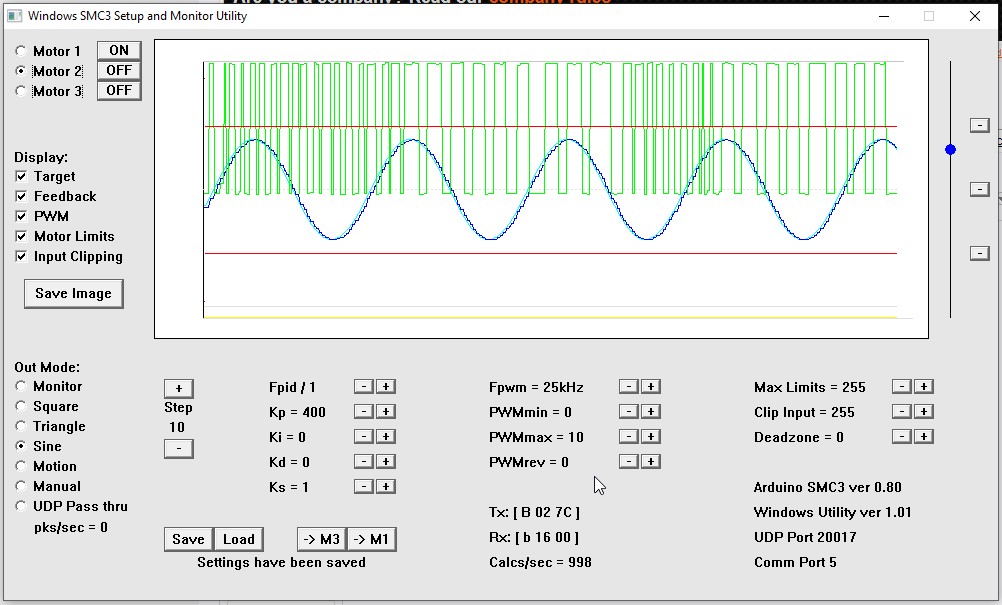Image resolution: width=1002 pixels, height=605 pixels.
Task: Click the Save Image button
Action: click(x=73, y=294)
